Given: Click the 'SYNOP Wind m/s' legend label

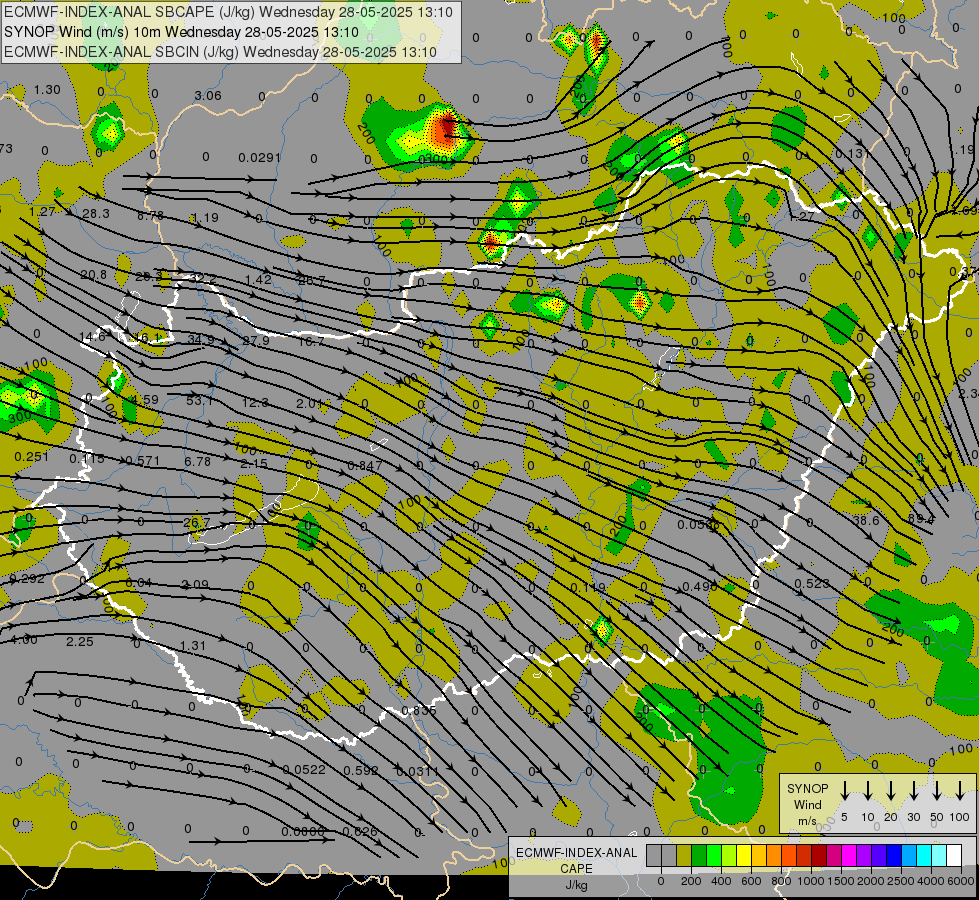Looking at the screenshot, I should 807,805.
